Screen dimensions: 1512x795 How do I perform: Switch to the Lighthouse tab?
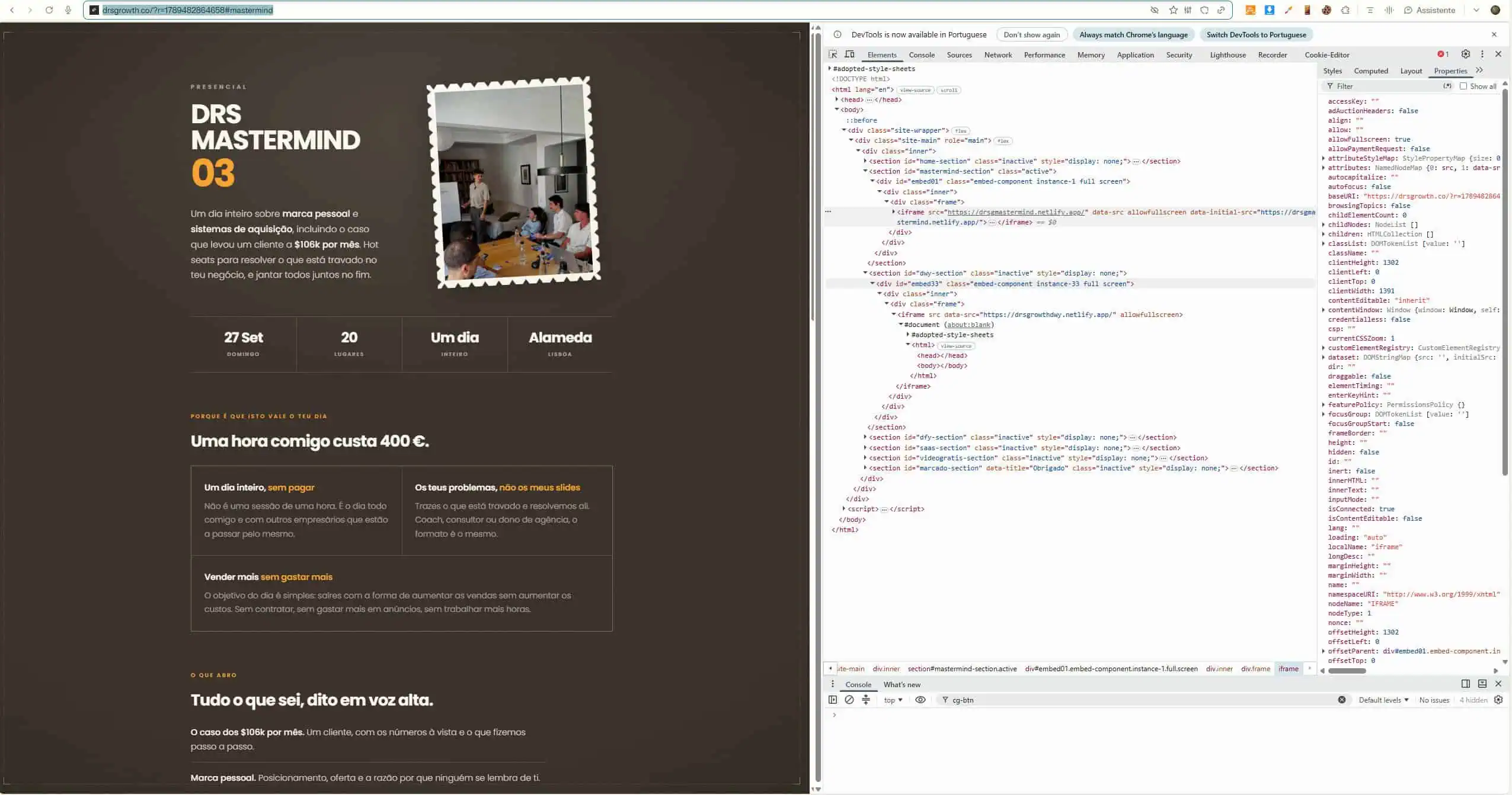[x=1227, y=55]
